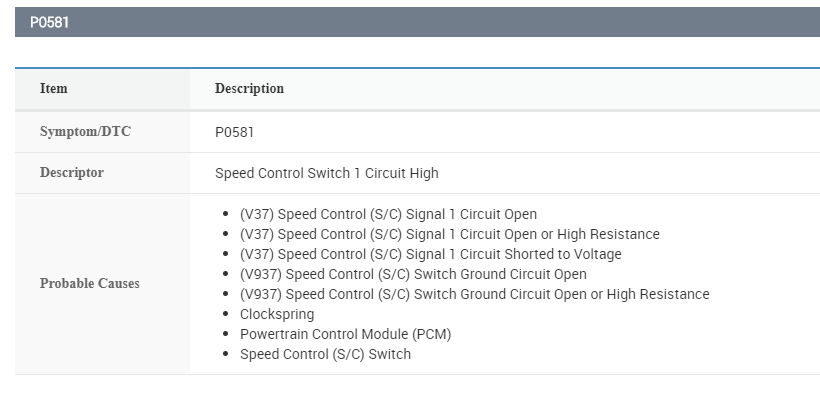820x416 pixels.
Task: Click Speed Control Switch 1 Circuit High text
Action: pyautogui.click(x=326, y=173)
